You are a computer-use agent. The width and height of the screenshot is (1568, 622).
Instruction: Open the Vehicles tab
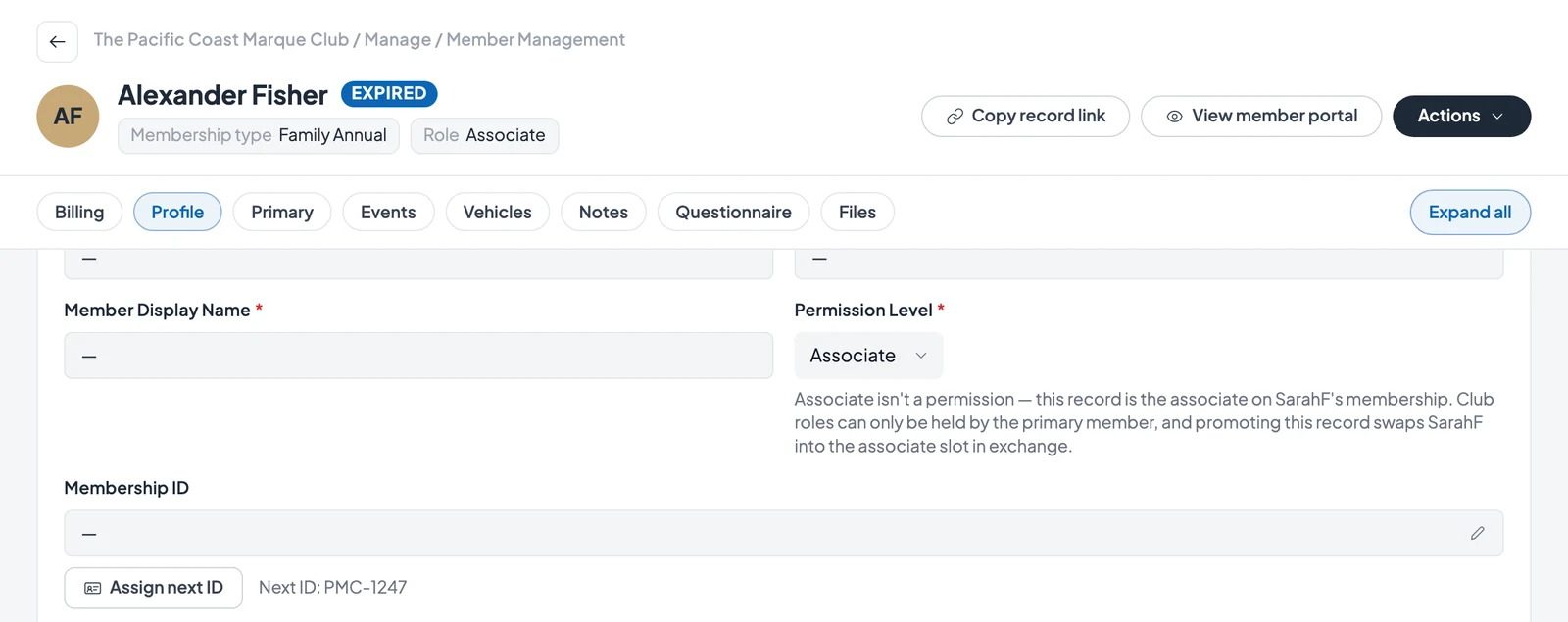(497, 212)
